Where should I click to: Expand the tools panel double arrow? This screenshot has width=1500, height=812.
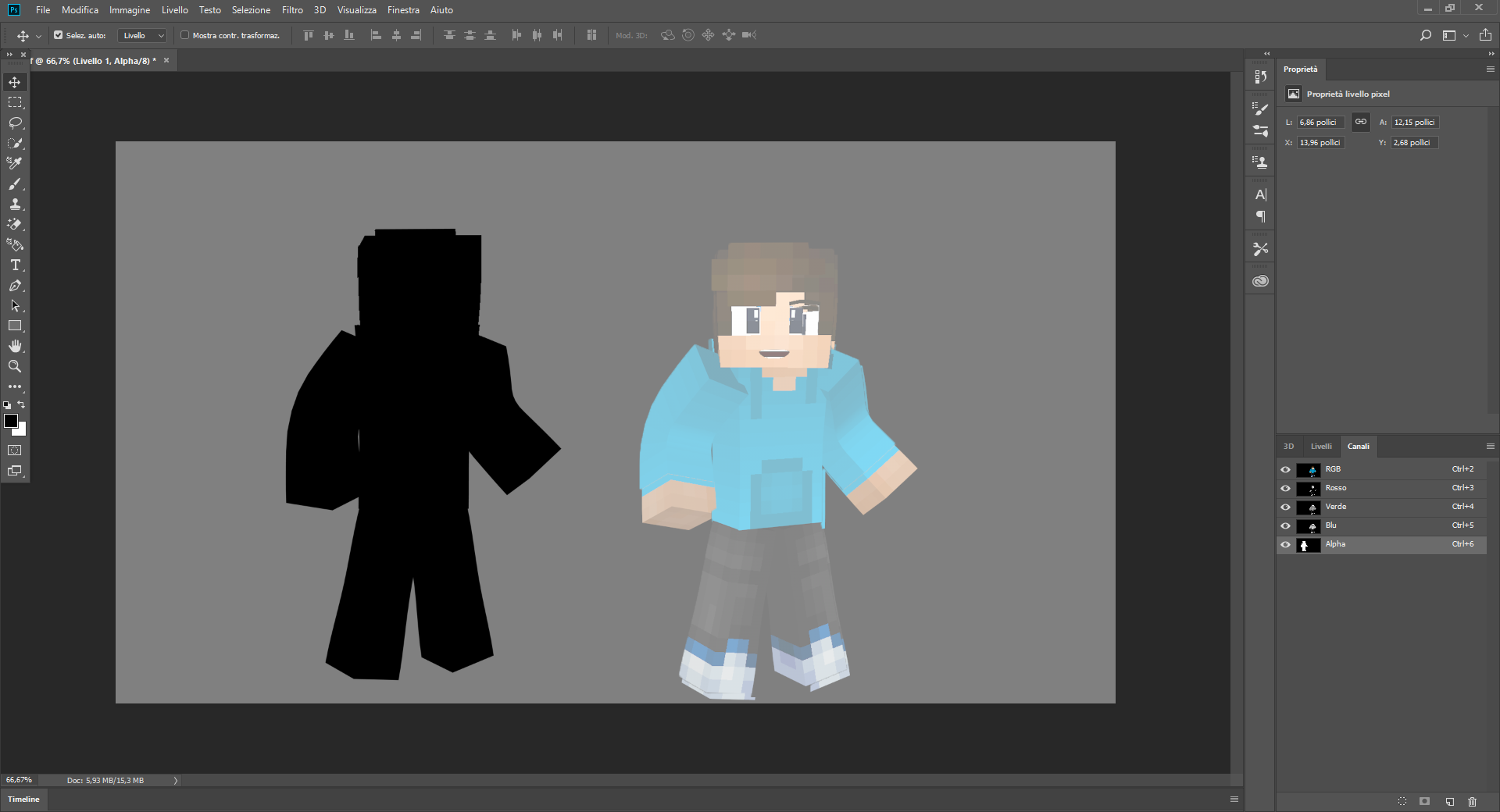point(9,55)
